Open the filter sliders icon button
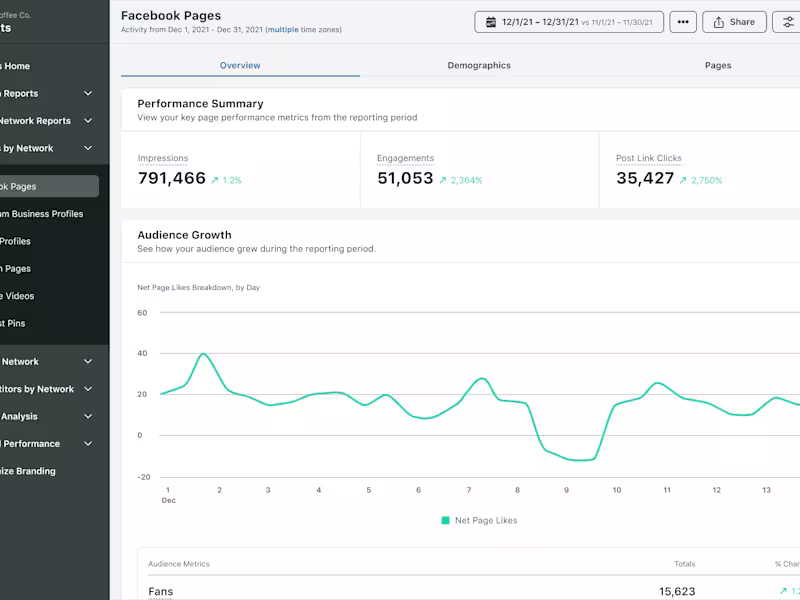Screen dimensions: 800x600 click(x=787, y=22)
